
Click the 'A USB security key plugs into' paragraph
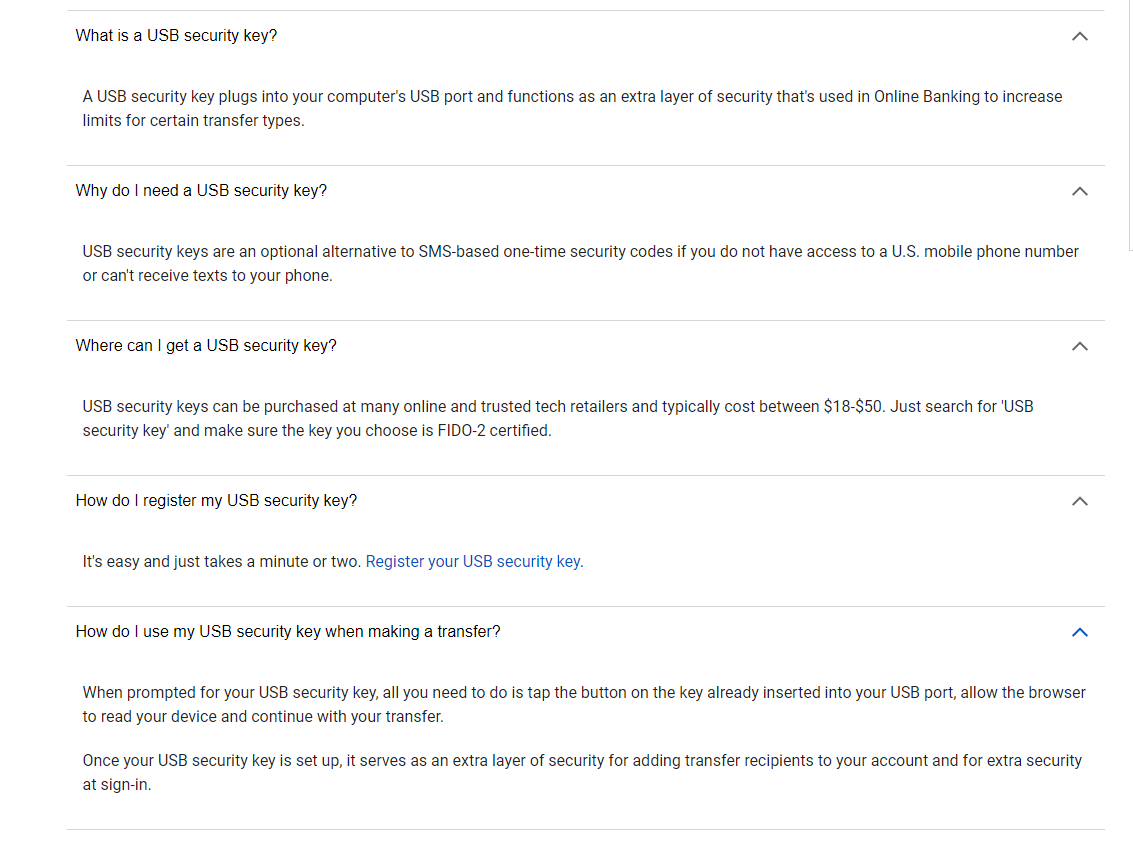point(572,108)
